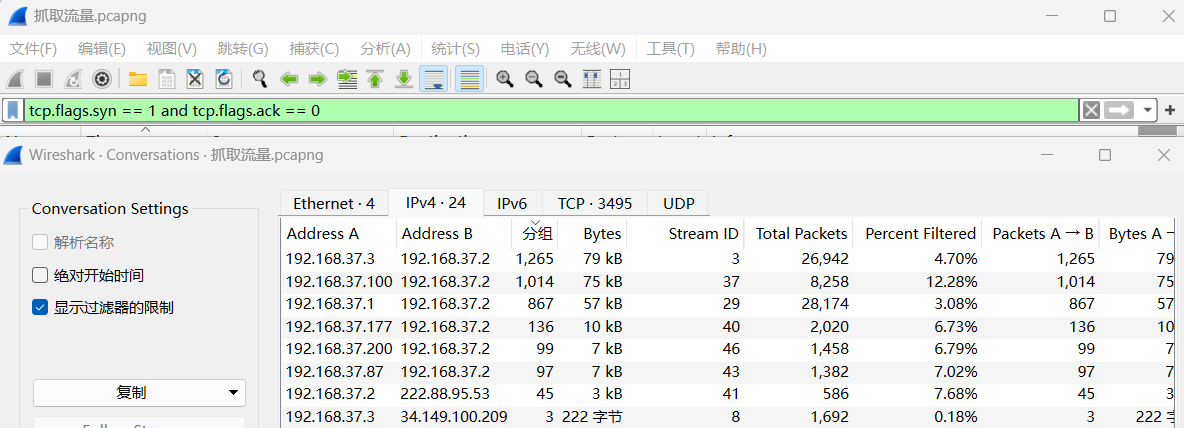Screen dimensions: 1184x428
Task: Sort by Total Packets column header
Action: [x=799, y=234]
